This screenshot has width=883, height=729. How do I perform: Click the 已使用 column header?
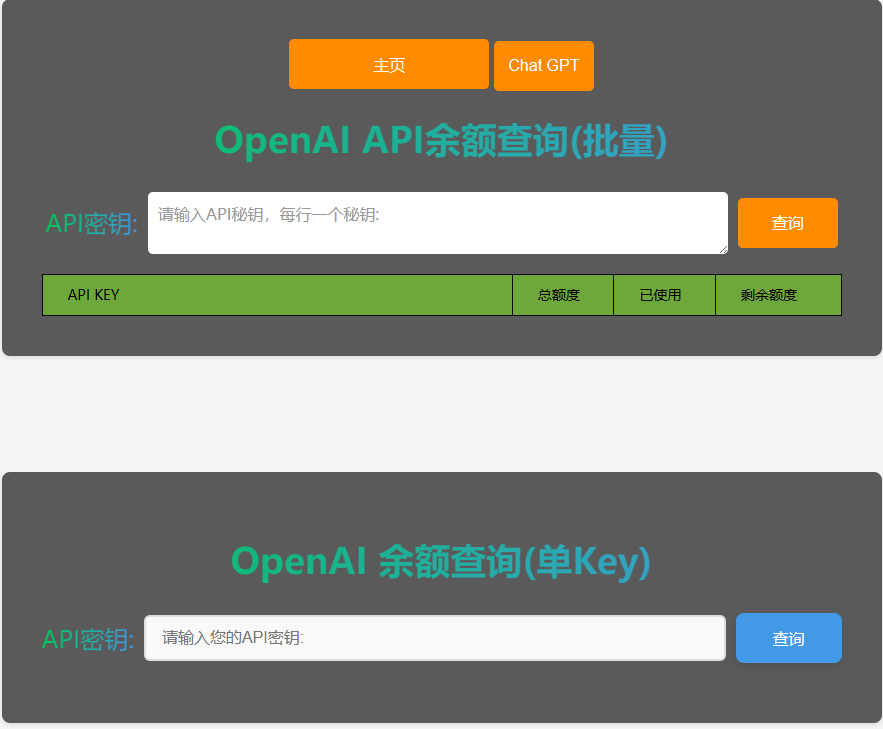tap(664, 294)
